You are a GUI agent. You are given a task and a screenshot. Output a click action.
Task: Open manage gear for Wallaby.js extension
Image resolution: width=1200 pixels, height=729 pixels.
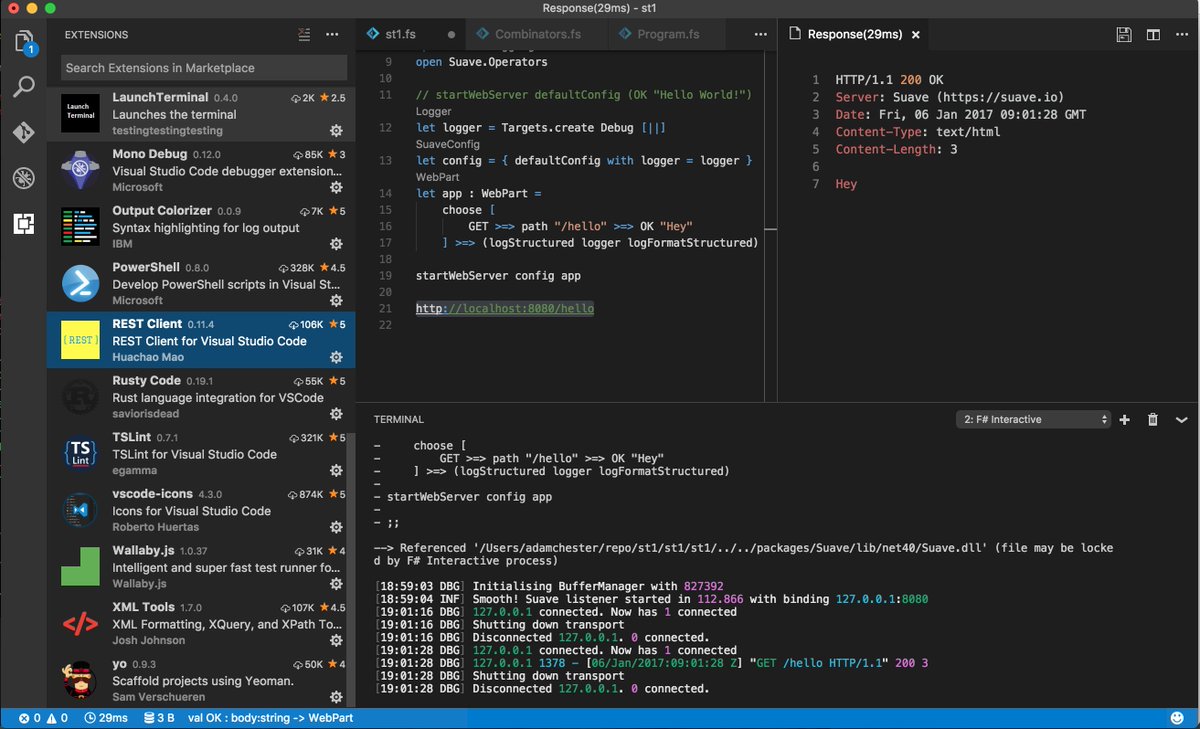(x=336, y=583)
